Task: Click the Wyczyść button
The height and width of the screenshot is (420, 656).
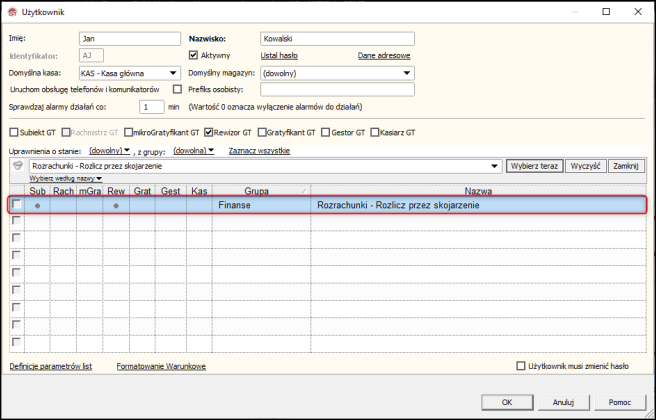Action: coord(586,166)
